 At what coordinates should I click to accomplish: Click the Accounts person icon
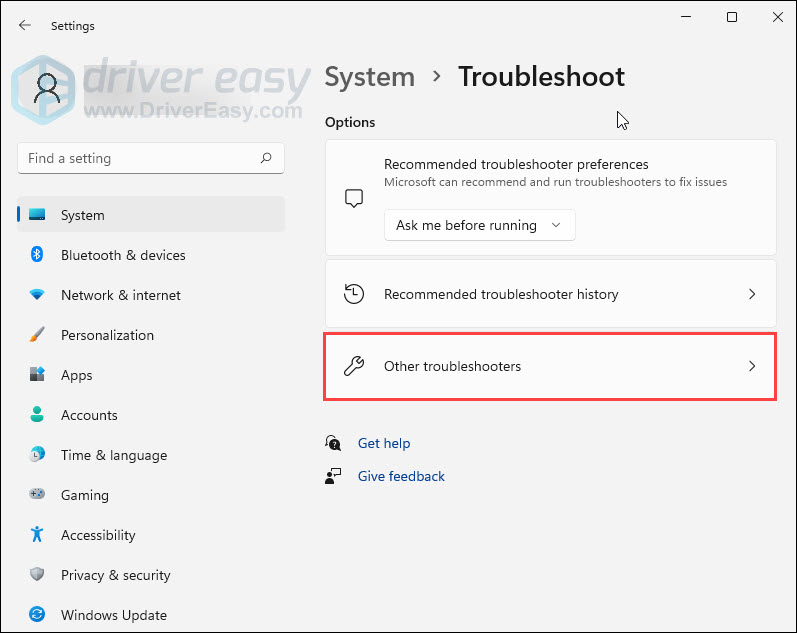[x=37, y=415]
